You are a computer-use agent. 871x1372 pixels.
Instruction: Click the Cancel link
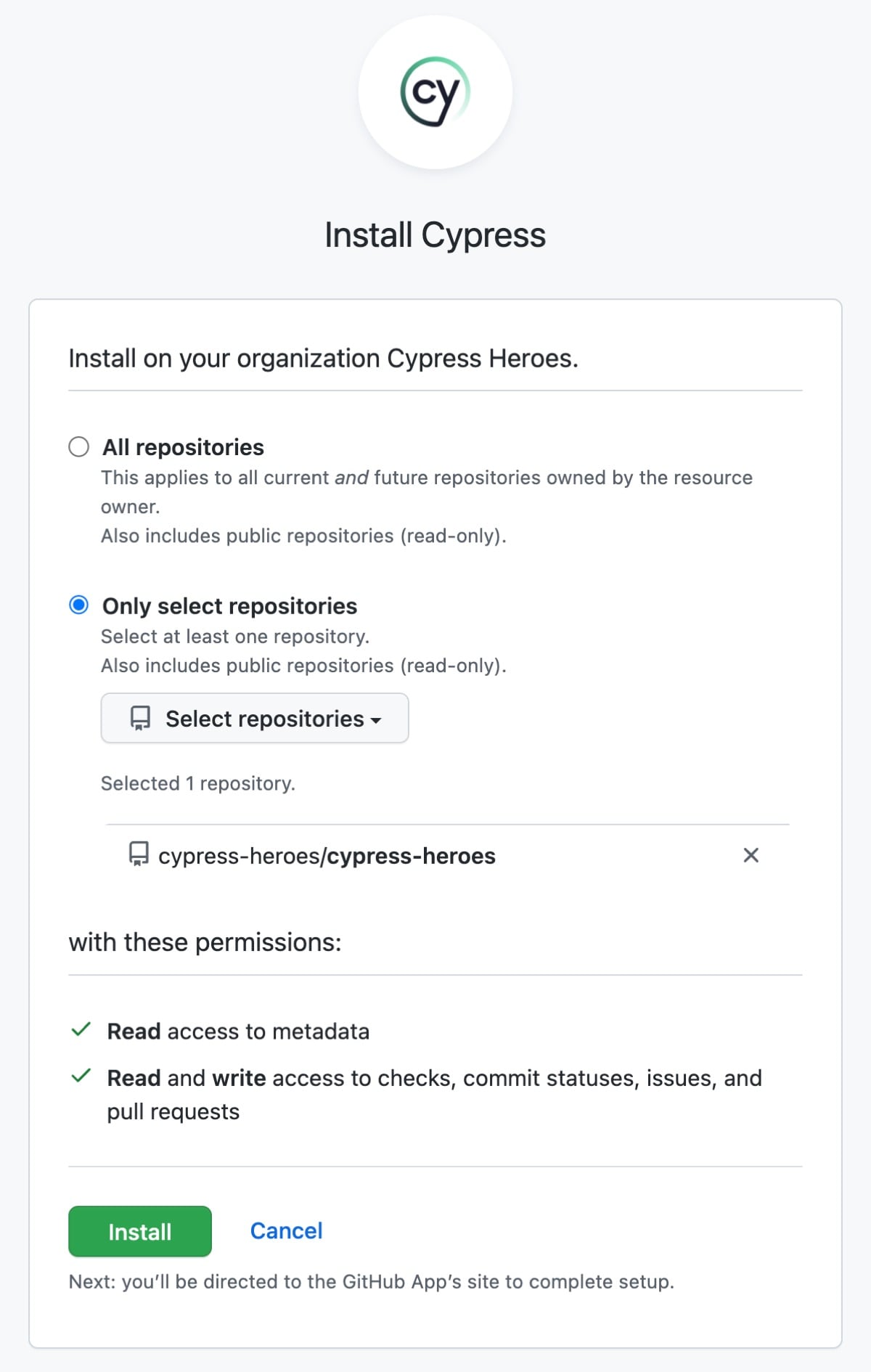(285, 1230)
